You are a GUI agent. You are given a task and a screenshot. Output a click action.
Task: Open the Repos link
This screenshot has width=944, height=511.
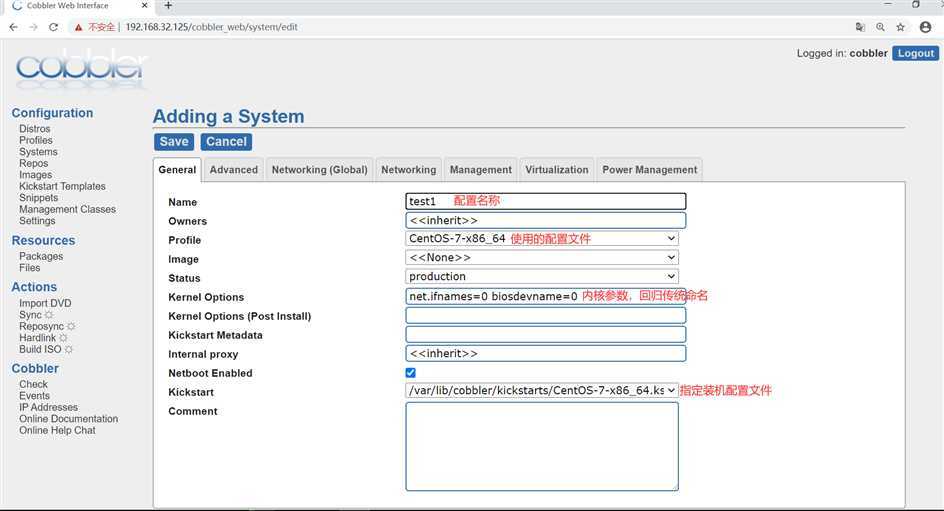[x=33, y=163]
